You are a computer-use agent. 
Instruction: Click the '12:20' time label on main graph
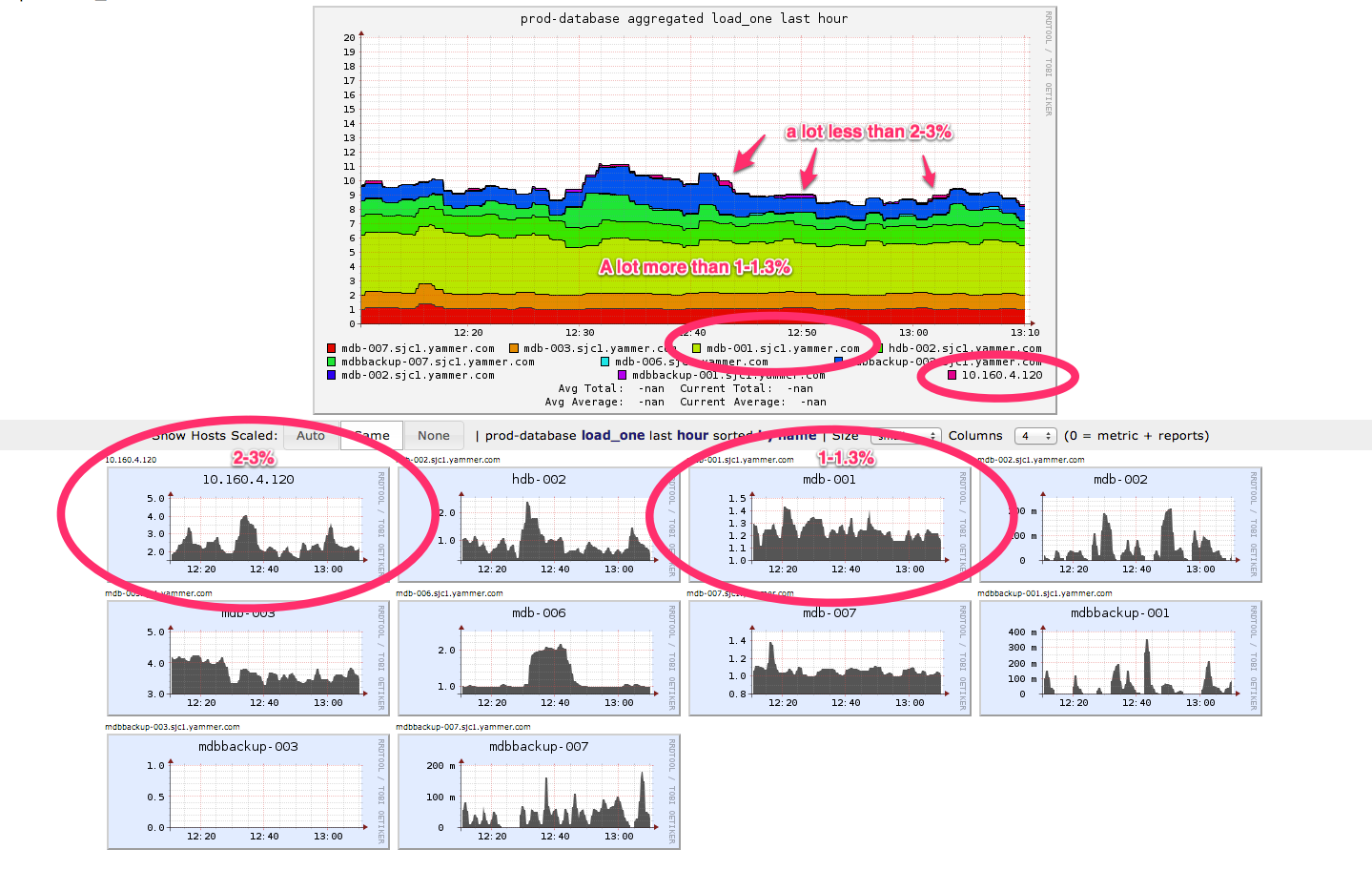tap(468, 333)
